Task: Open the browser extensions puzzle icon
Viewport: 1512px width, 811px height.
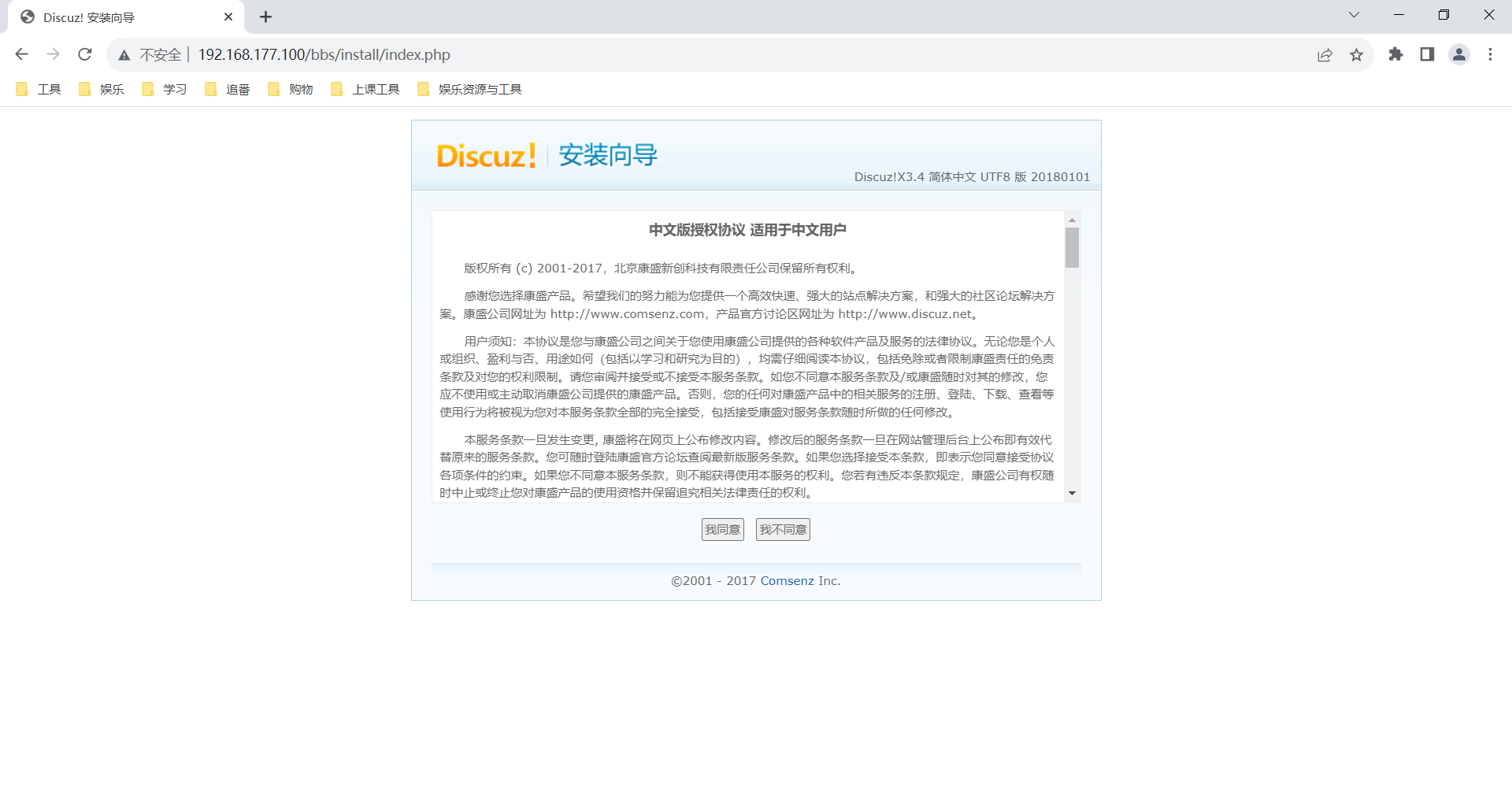Action: pos(1395,54)
